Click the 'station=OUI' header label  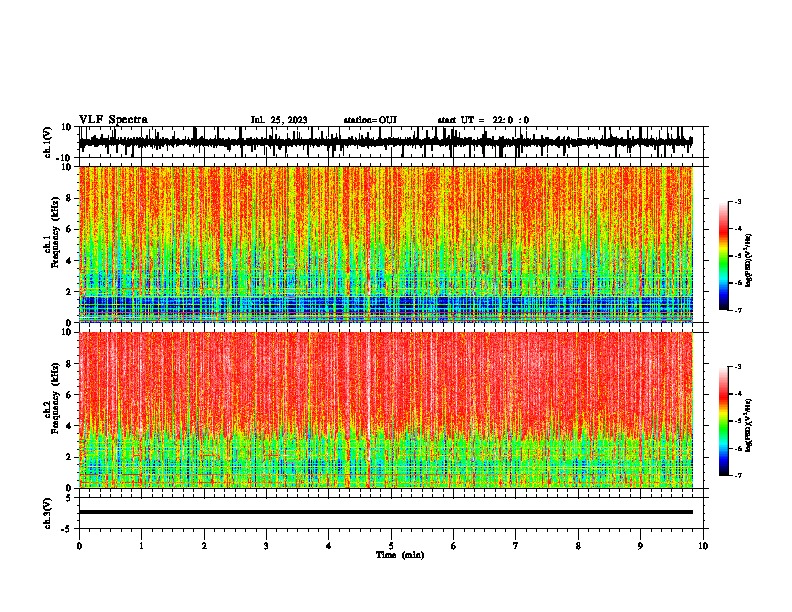coord(370,120)
